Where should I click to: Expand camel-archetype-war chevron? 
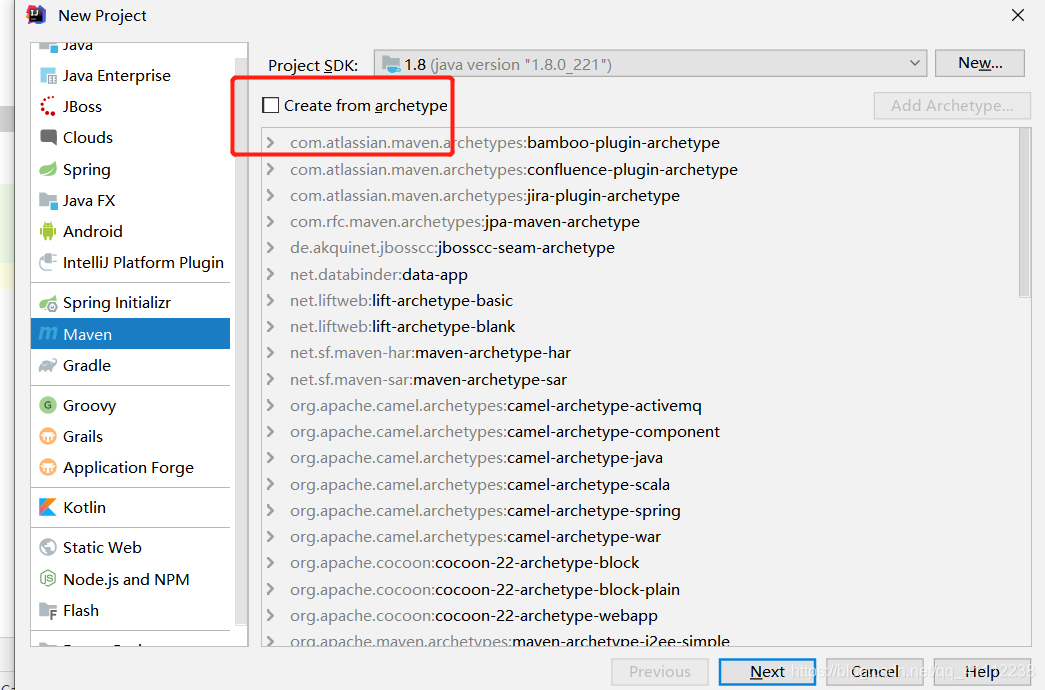tap(271, 537)
